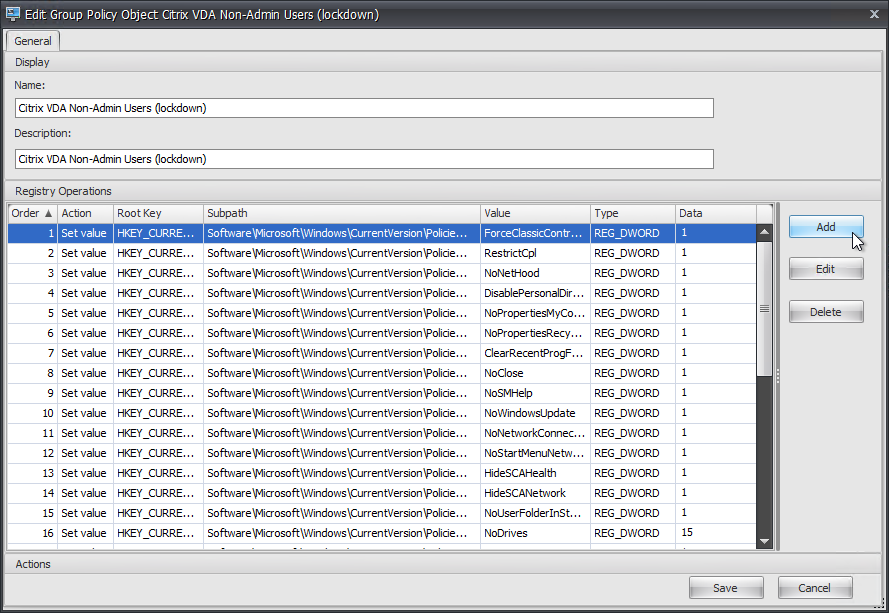Click the Add registry operation button
Screen dimensions: 889x613
pyautogui.click(x=825, y=227)
